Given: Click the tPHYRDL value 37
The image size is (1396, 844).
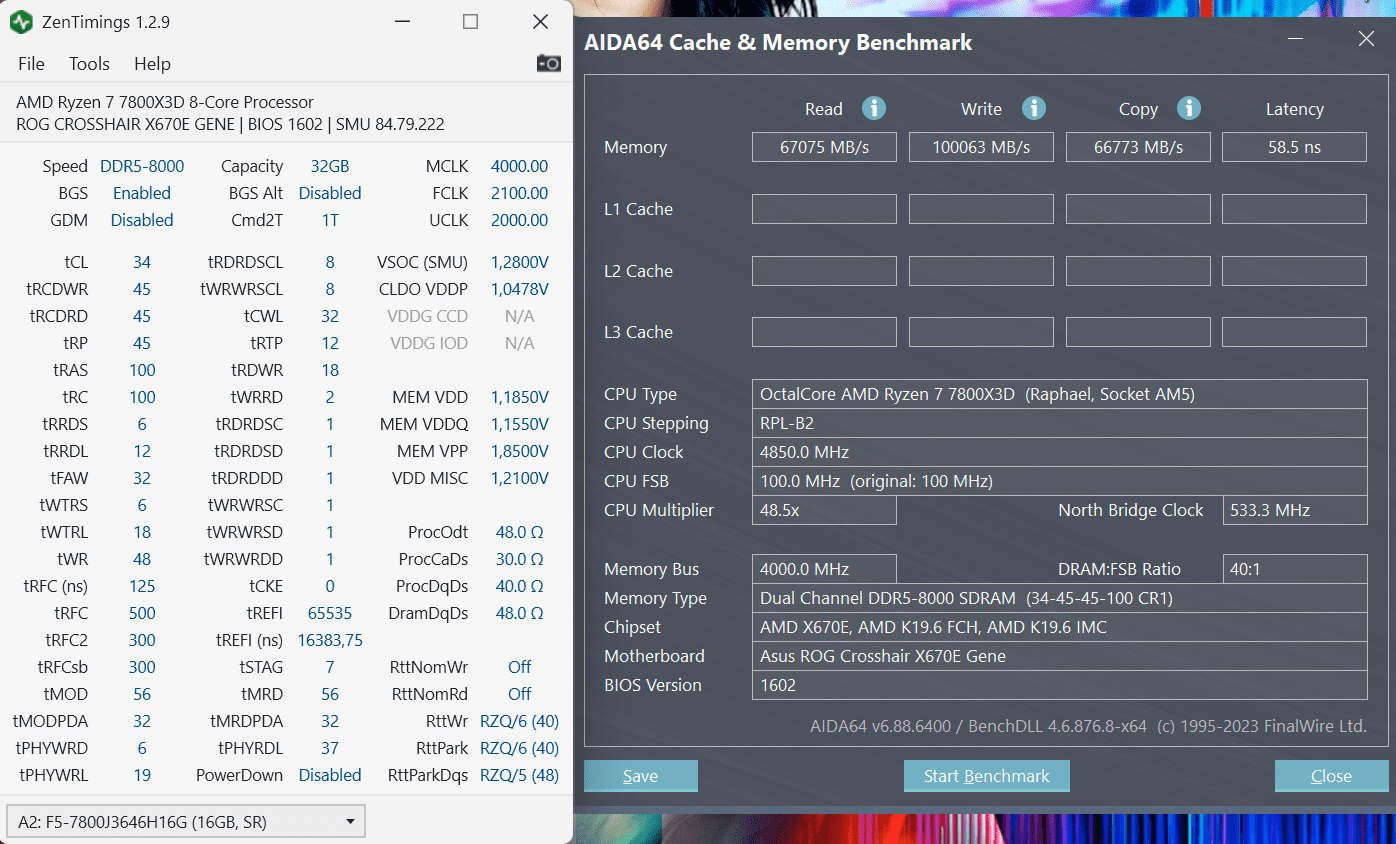Looking at the screenshot, I should point(330,748).
